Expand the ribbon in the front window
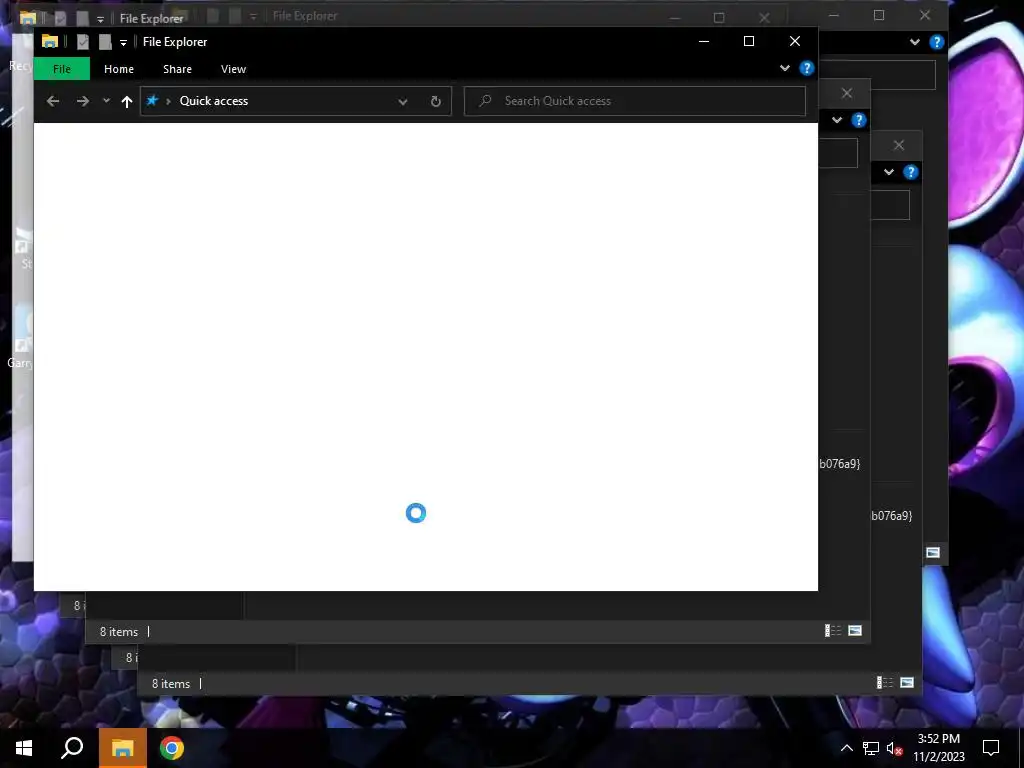 pos(785,68)
